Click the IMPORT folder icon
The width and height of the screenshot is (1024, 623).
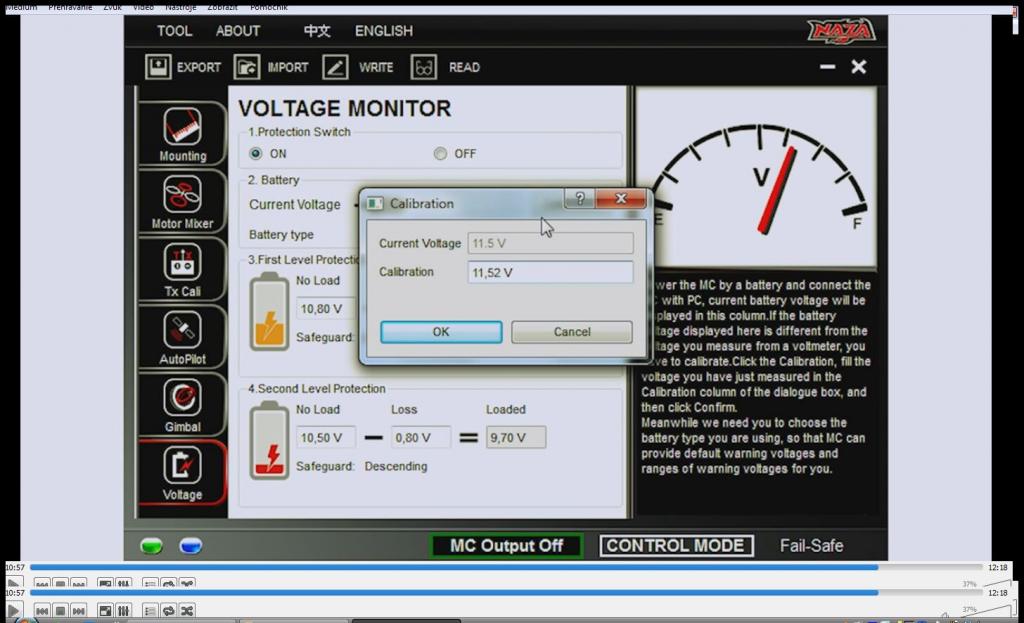coord(247,67)
